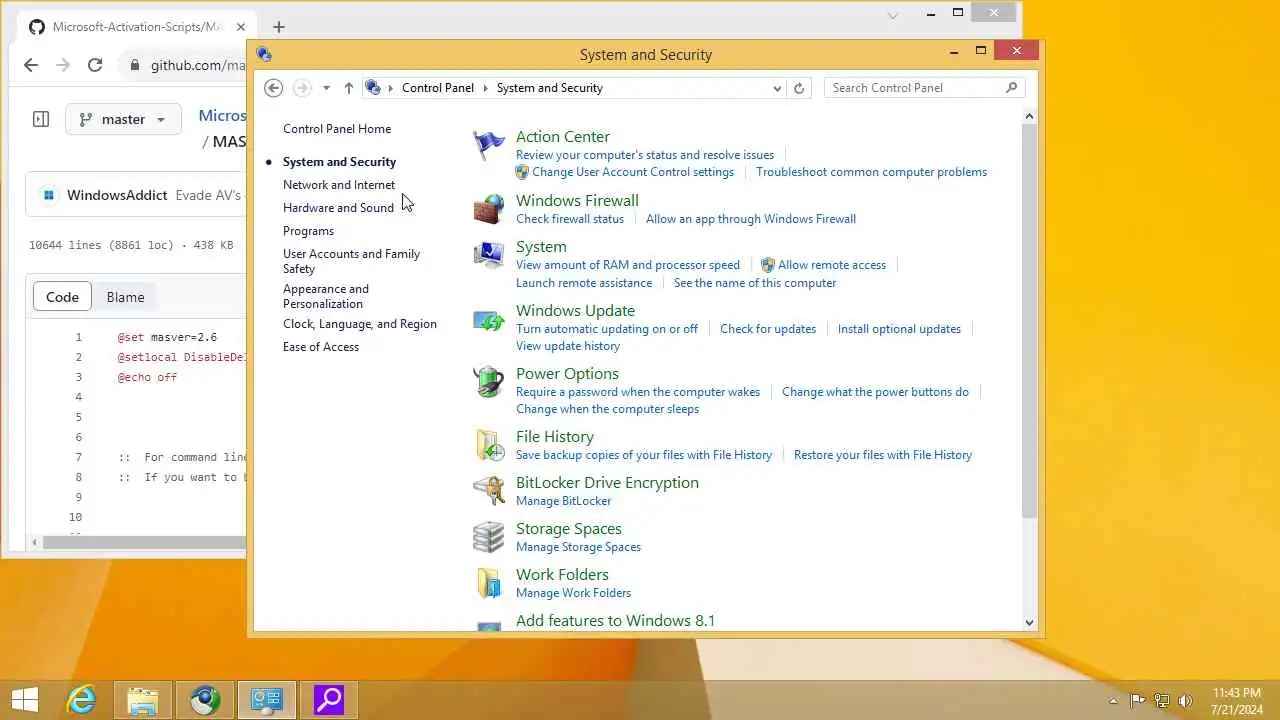Screen dimensions: 1280x720
Task: Open the Action Center flag icon
Action: (489, 145)
